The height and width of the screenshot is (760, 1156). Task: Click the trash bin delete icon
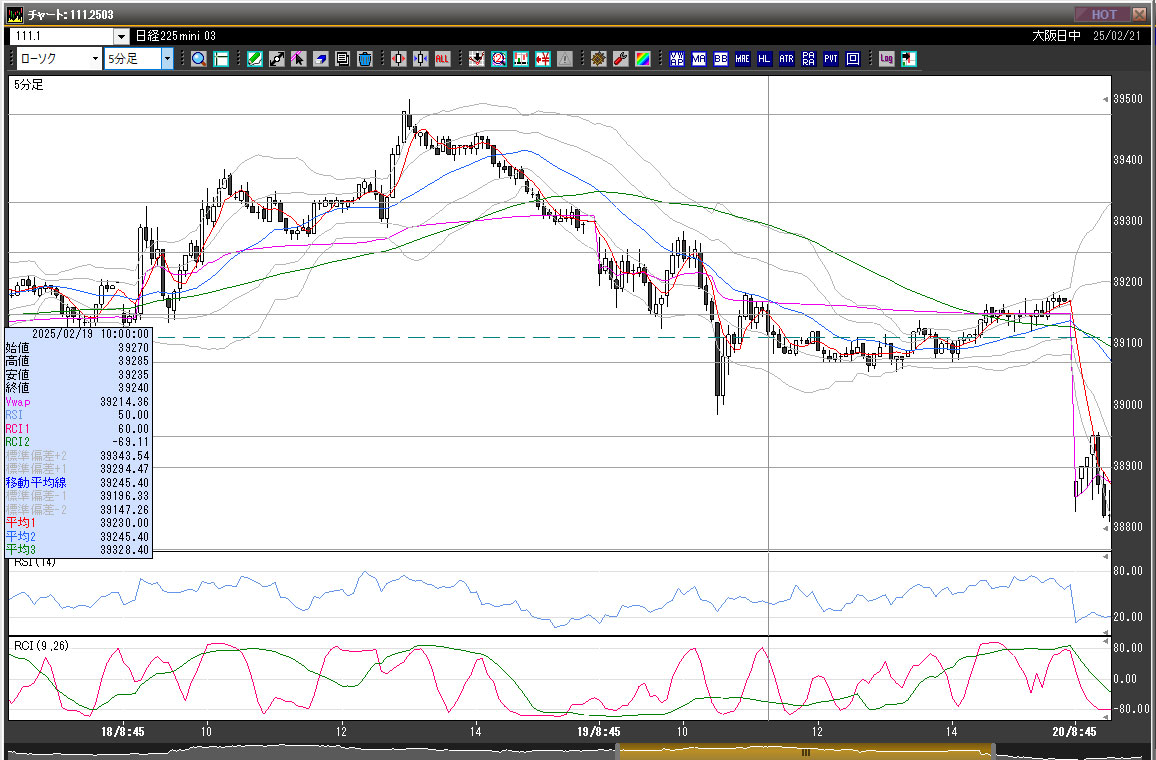click(x=365, y=59)
